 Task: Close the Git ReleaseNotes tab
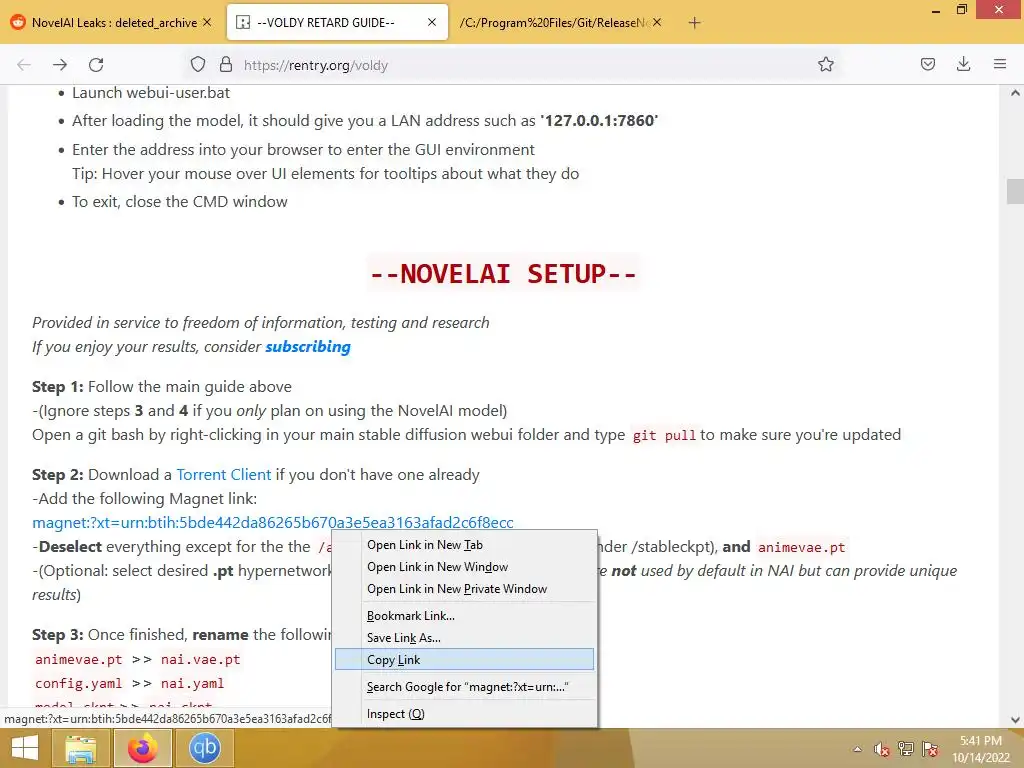[657, 22]
